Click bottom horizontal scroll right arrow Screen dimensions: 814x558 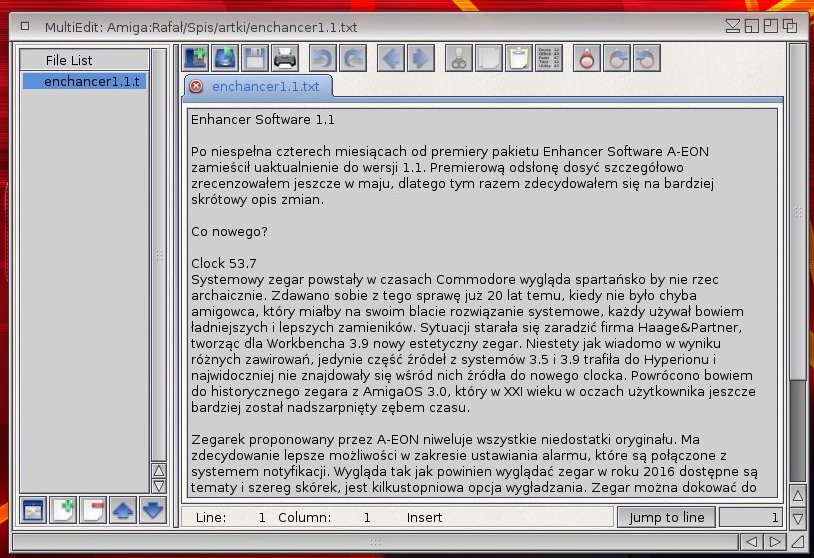tap(775, 542)
